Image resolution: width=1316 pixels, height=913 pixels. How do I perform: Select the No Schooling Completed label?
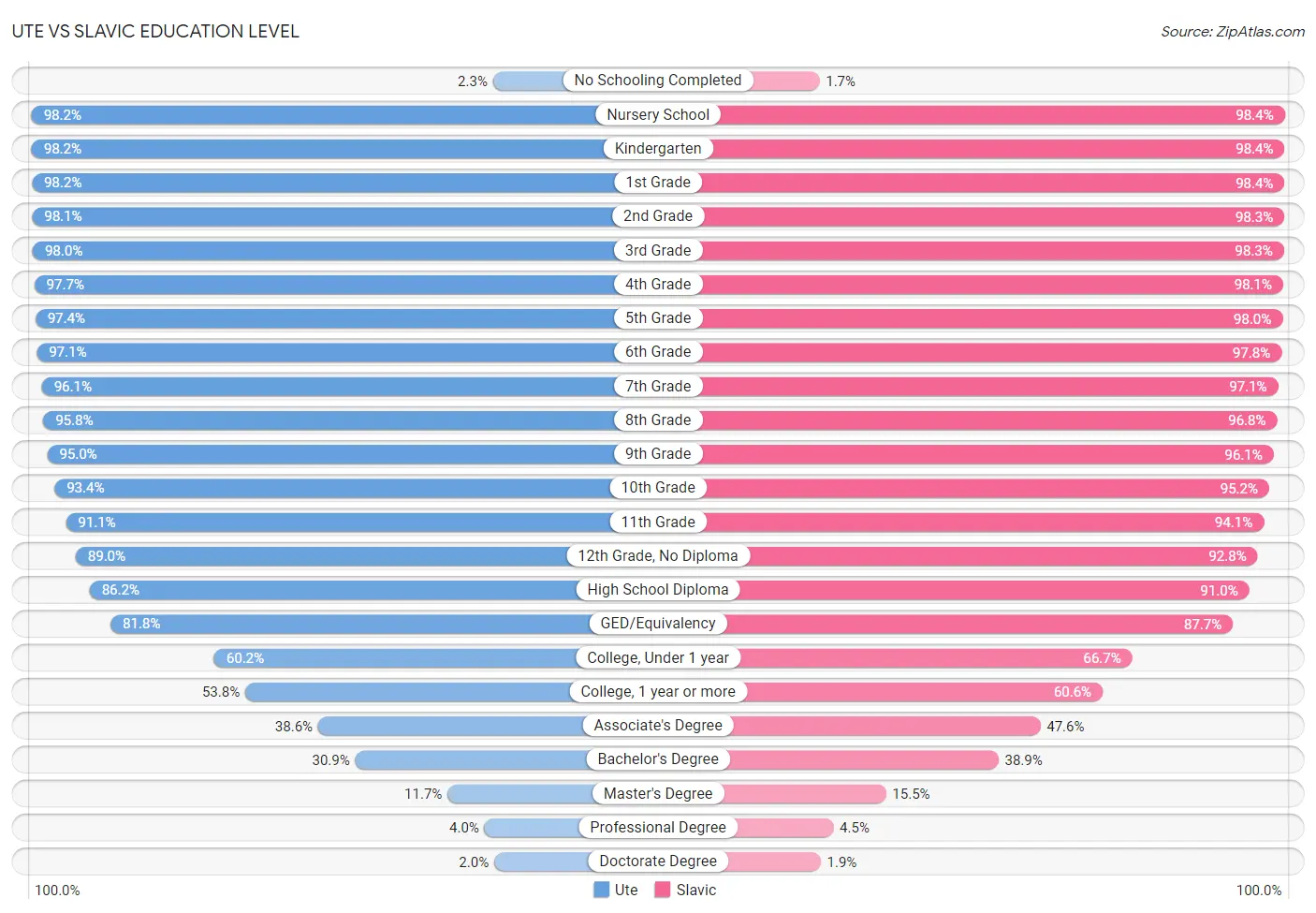pyautogui.click(x=658, y=81)
